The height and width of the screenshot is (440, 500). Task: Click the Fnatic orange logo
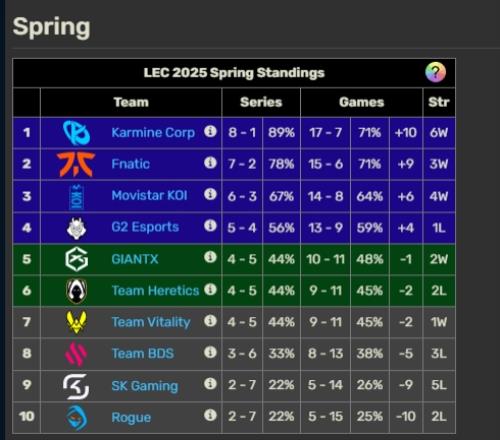click(x=76, y=164)
